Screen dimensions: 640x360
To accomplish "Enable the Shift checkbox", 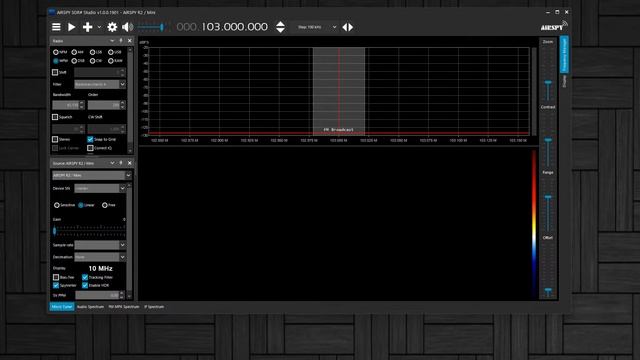I will click(x=55, y=72).
